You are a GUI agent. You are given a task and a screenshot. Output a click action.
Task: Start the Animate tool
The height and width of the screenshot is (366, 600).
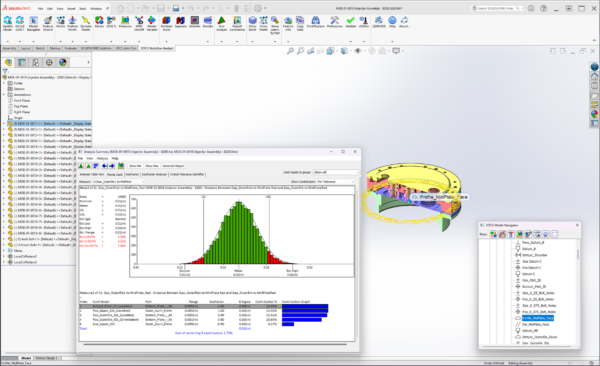pyautogui.click(x=194, y=22)
